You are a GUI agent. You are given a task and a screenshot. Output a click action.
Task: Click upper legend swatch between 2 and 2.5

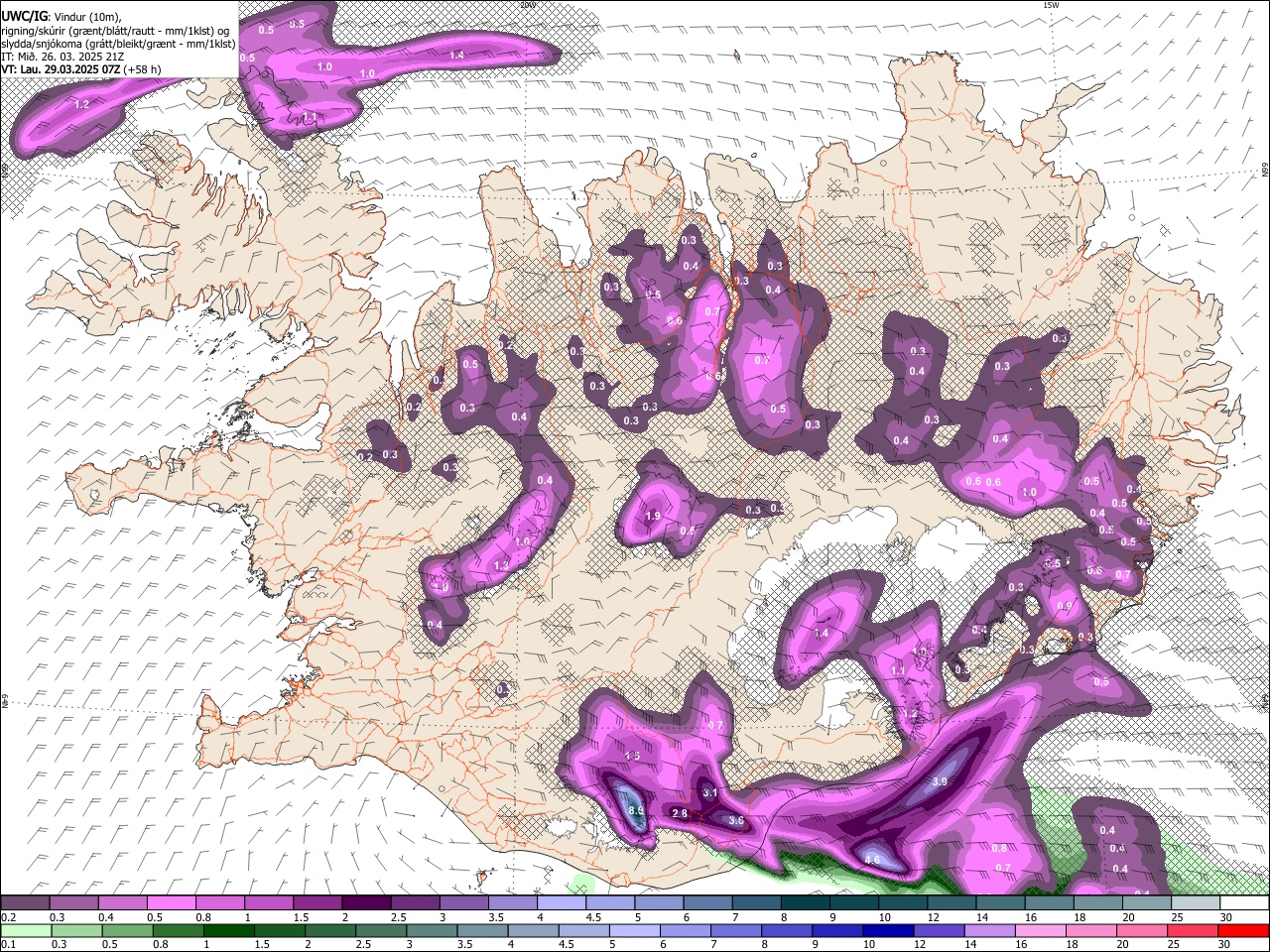[366, 902]
